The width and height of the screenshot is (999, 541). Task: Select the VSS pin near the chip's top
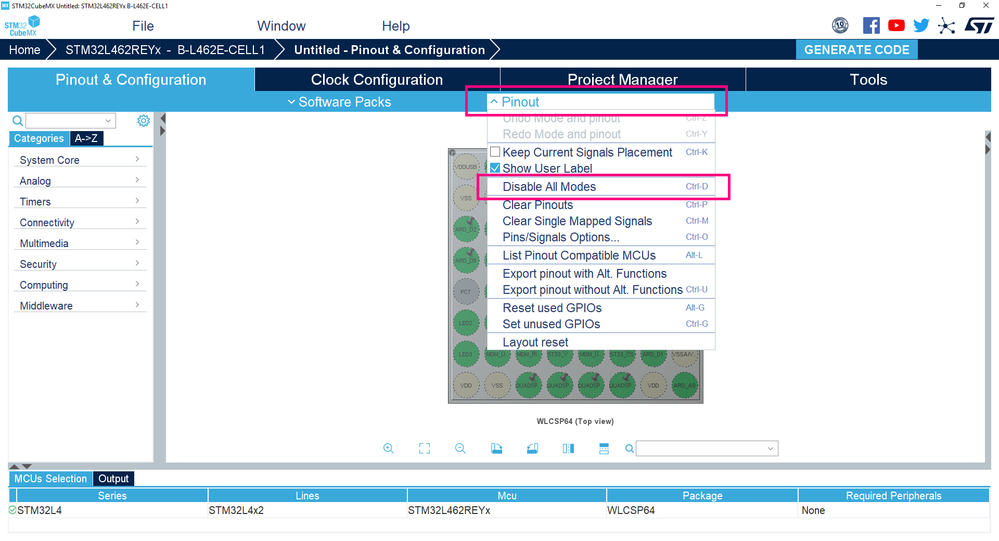466,198
